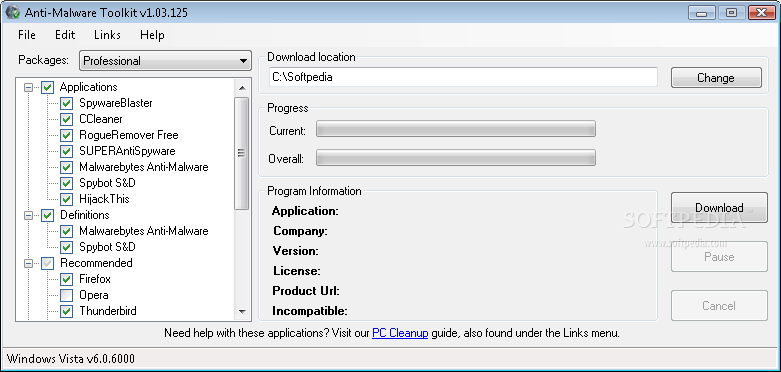The width and height of the screenshot is (781, 372).
Task: Select the SpywareBlaster tree label
Action: point(116,103)
